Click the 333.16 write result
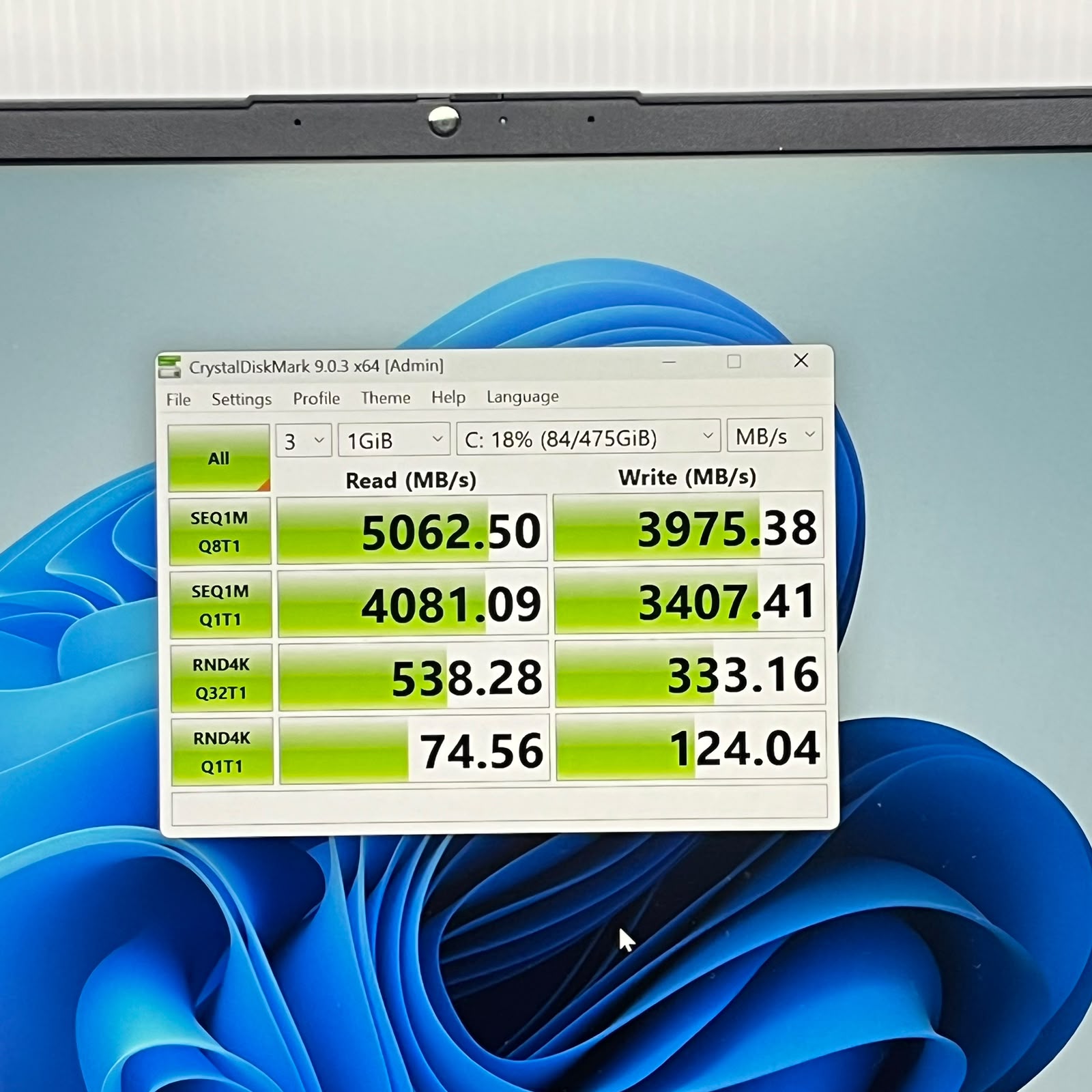The height and width of the screenshot is (1092, 1092). point(690,673)
